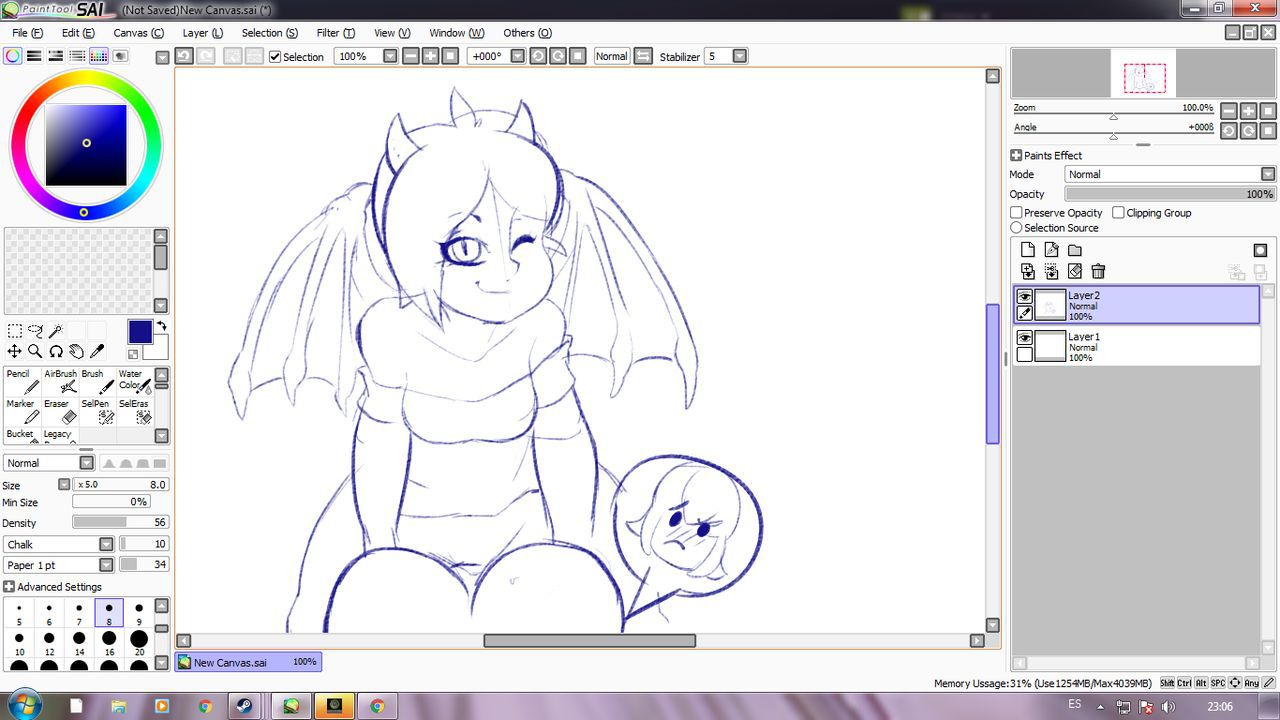The image size is (1280, 720).
Task: Toggle the layer mask button in layer panel
Action: point(1260,250)
